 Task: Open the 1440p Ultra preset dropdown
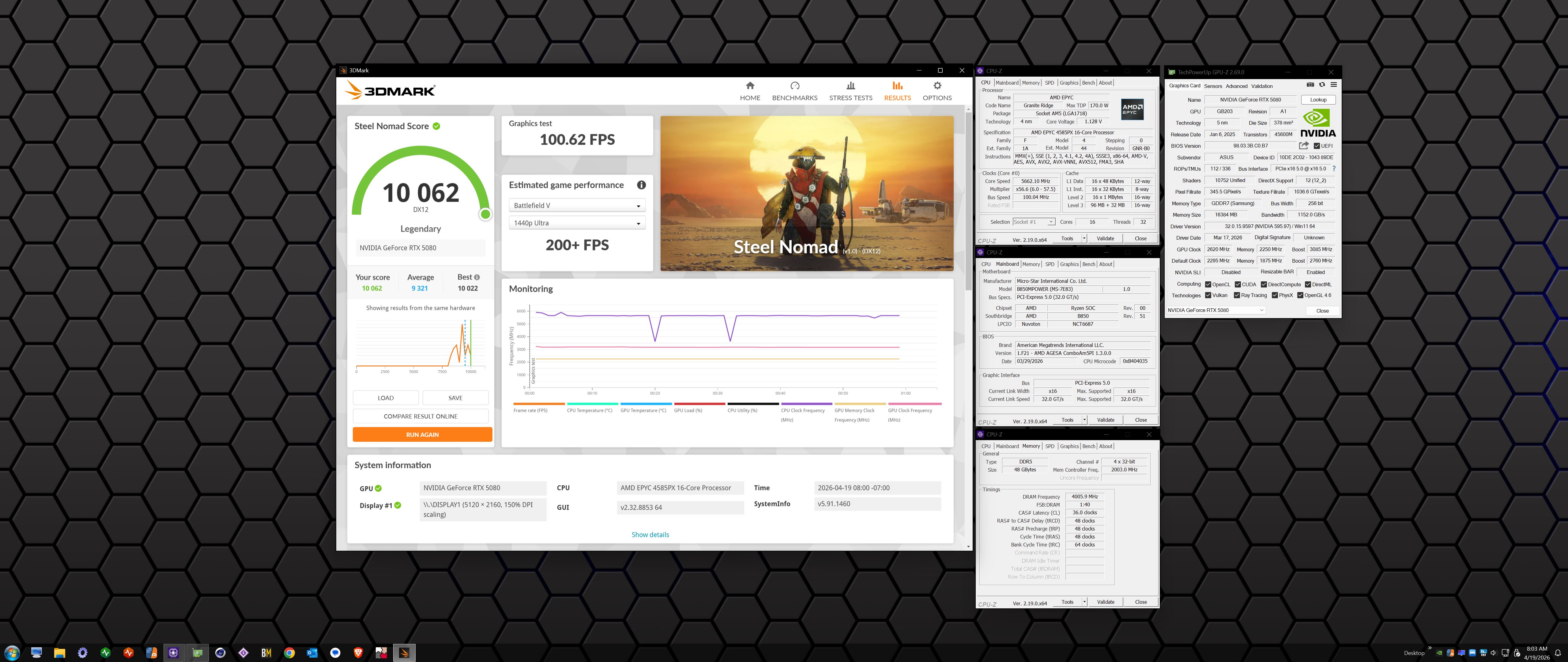click(576, 223)
